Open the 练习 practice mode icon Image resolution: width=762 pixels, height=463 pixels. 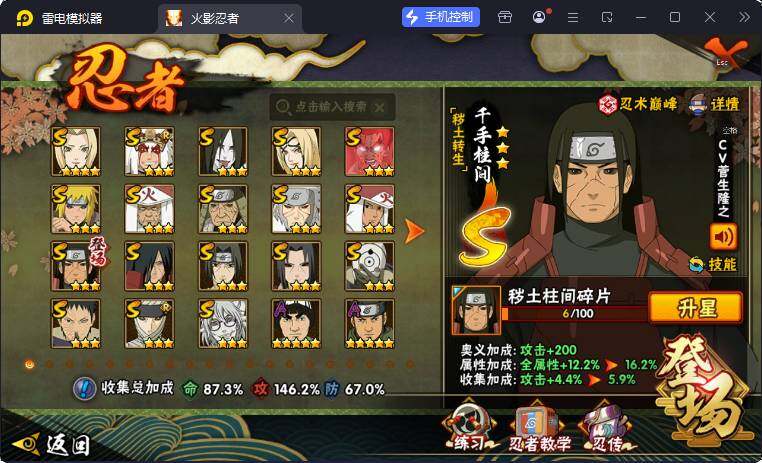click(x=468, y=427)
